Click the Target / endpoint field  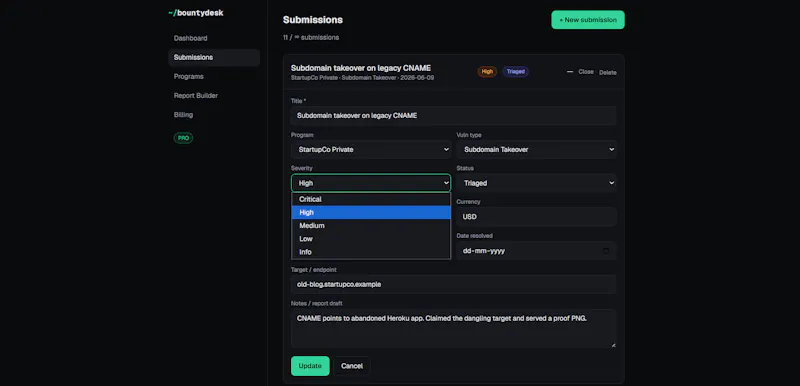click(454, 284)
